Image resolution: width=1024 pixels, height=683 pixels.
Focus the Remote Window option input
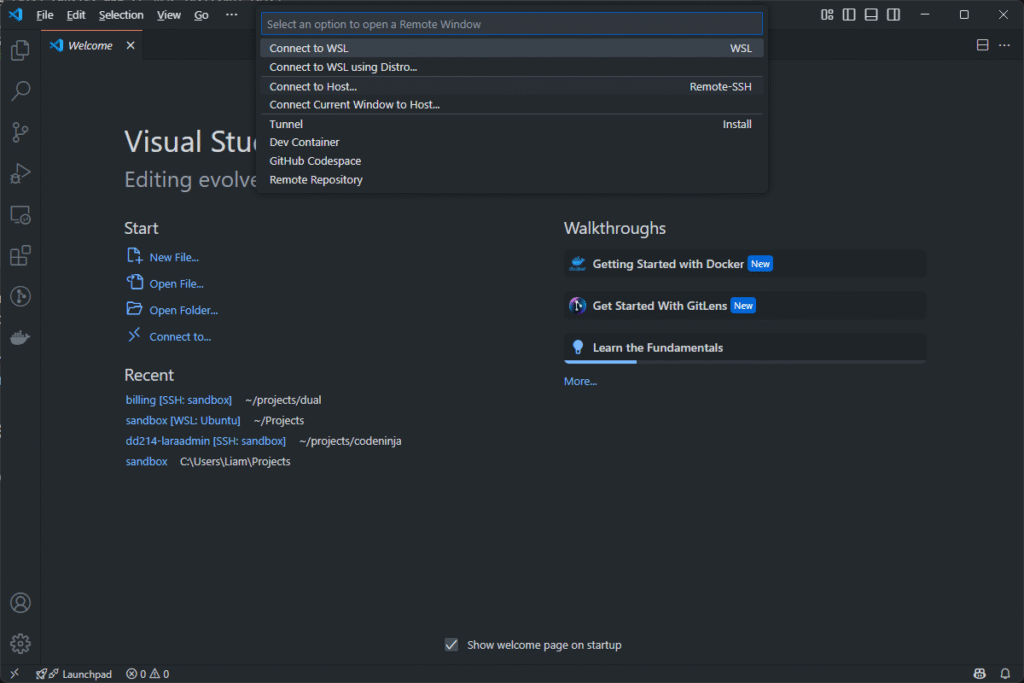511,24
